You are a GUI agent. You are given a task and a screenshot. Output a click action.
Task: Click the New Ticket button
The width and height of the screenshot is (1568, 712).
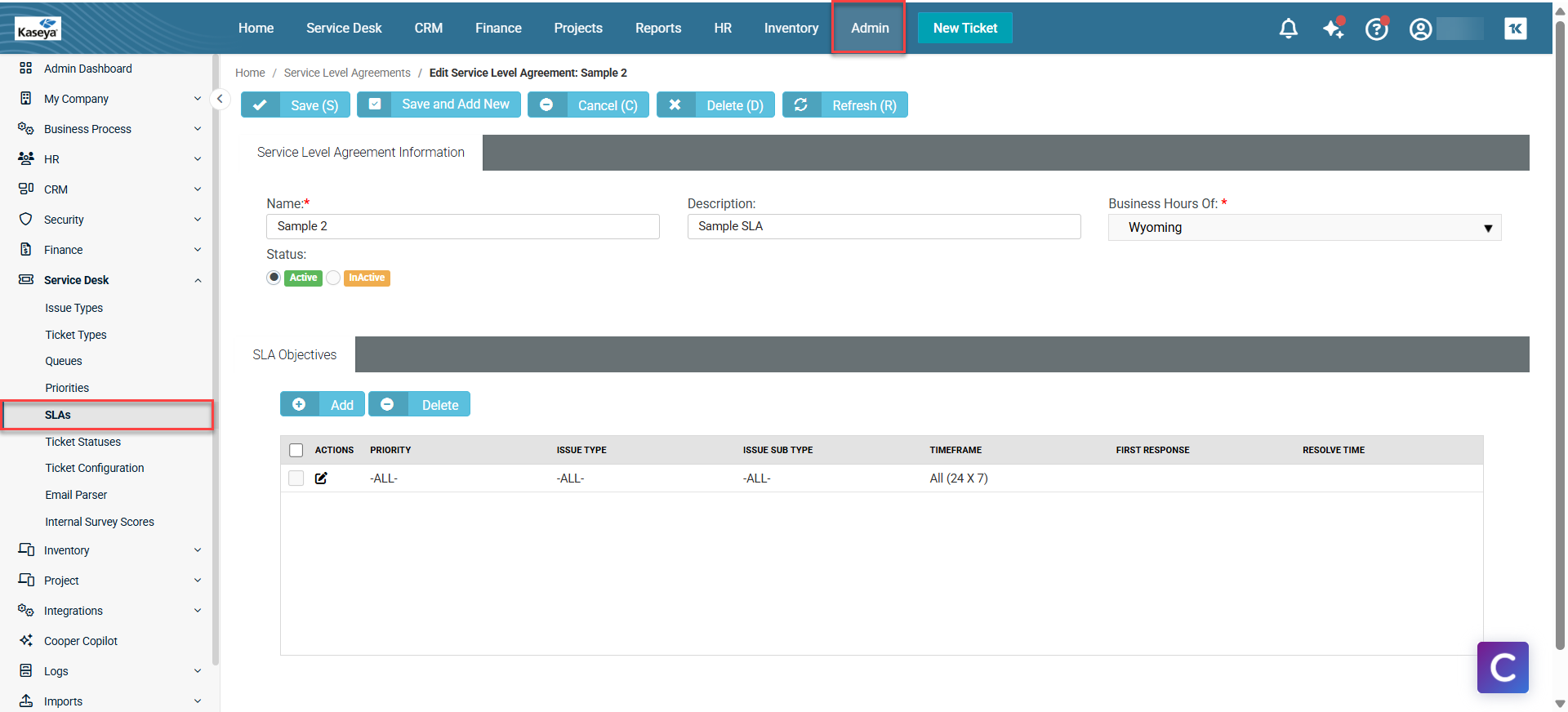965,28
